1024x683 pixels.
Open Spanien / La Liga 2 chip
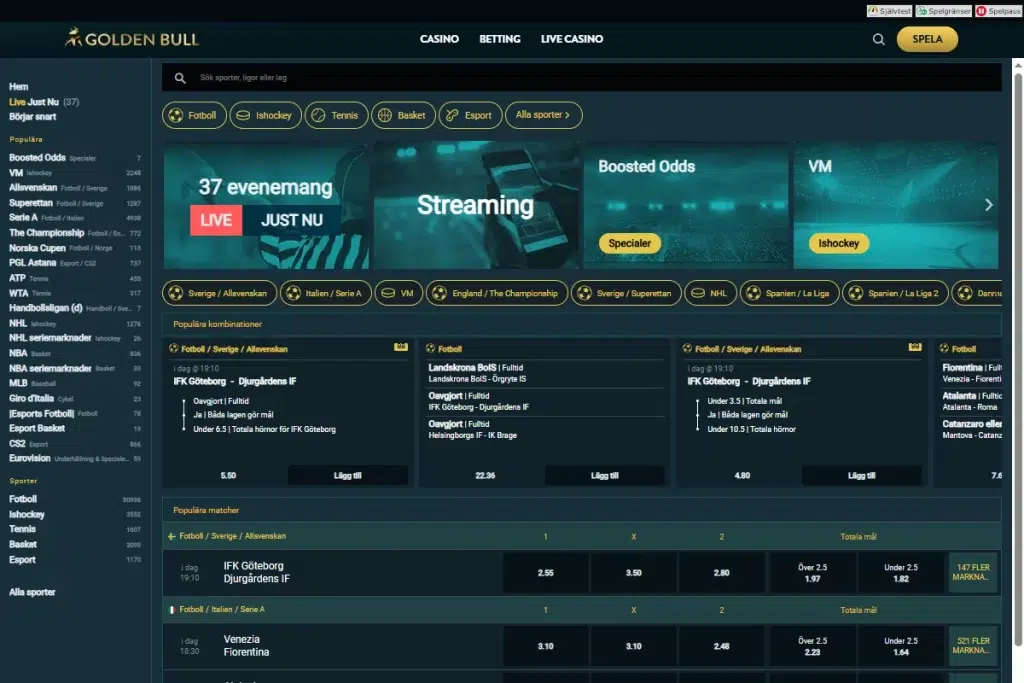click(x=895, y=293)
